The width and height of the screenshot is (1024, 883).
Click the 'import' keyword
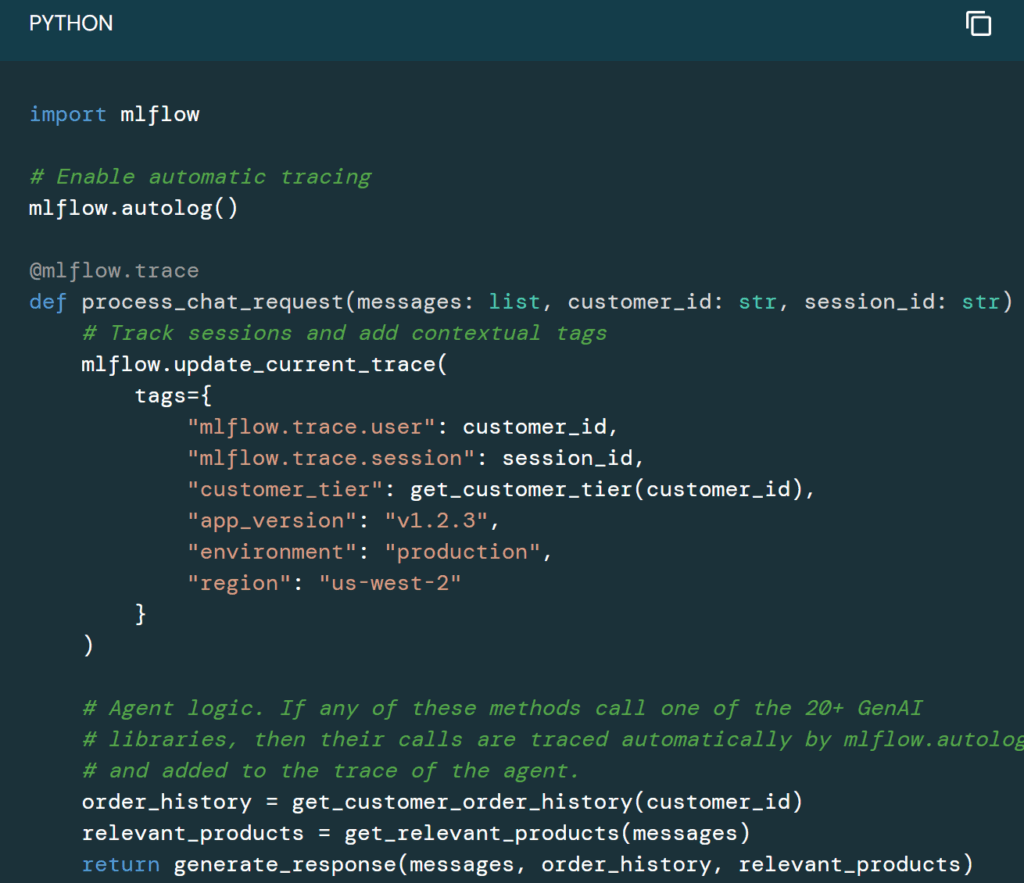[68, 114]
